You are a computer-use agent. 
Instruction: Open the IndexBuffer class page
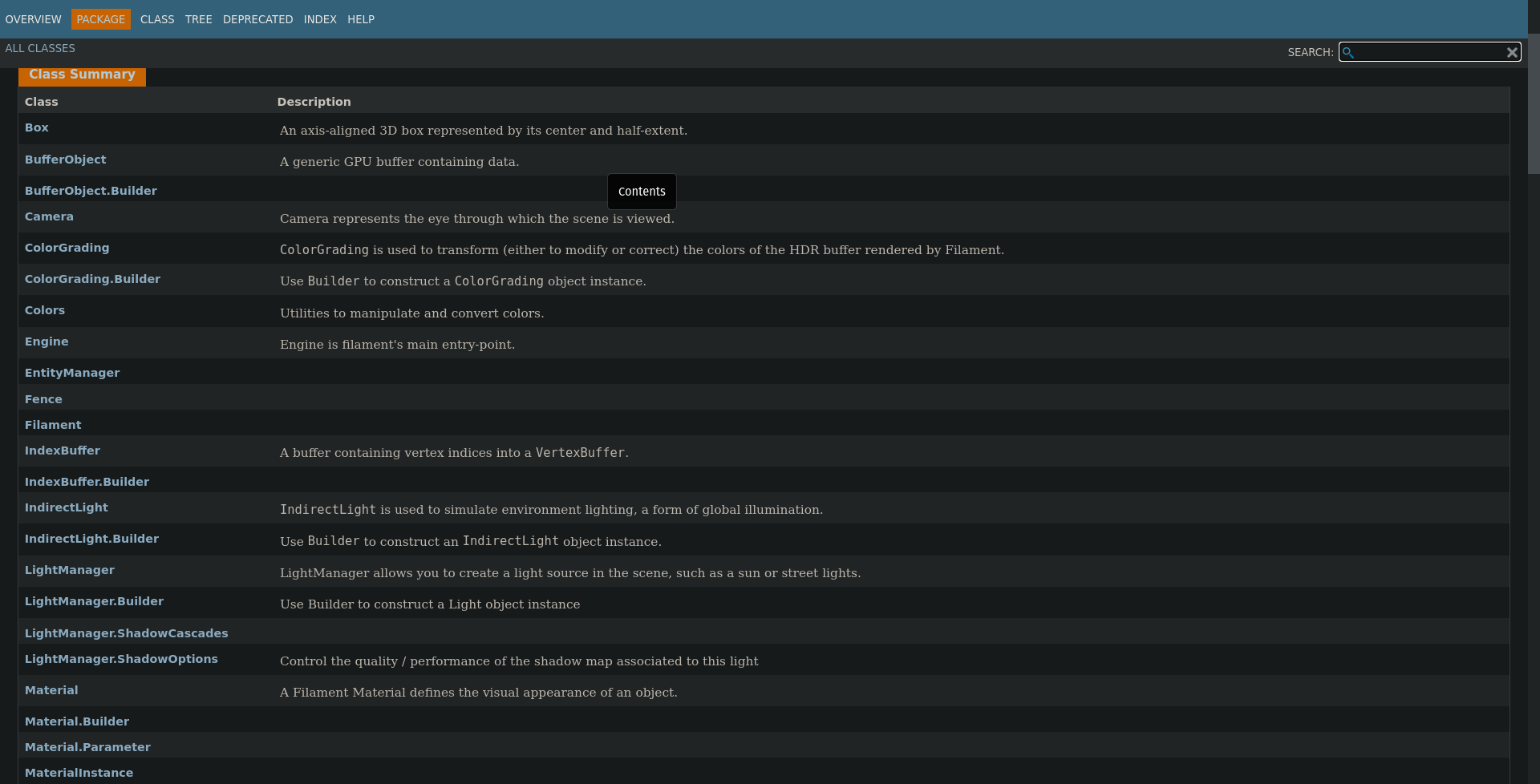[x=63, y=451]
